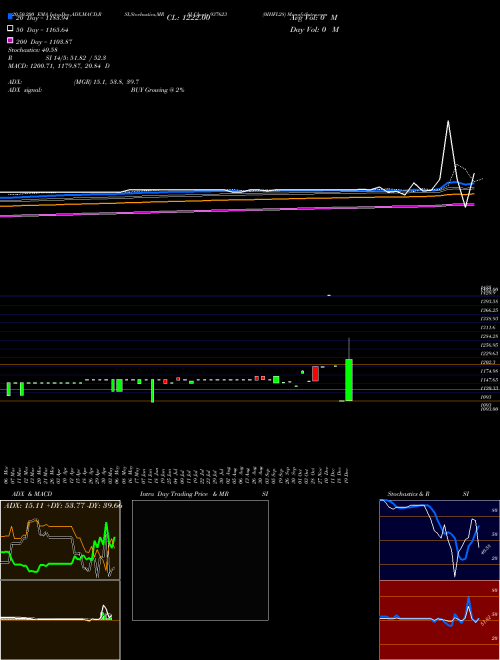The image size is (500, 660).
Task: Select the 'Stochastics: 49.58' reading
Action: coord(32,50)
